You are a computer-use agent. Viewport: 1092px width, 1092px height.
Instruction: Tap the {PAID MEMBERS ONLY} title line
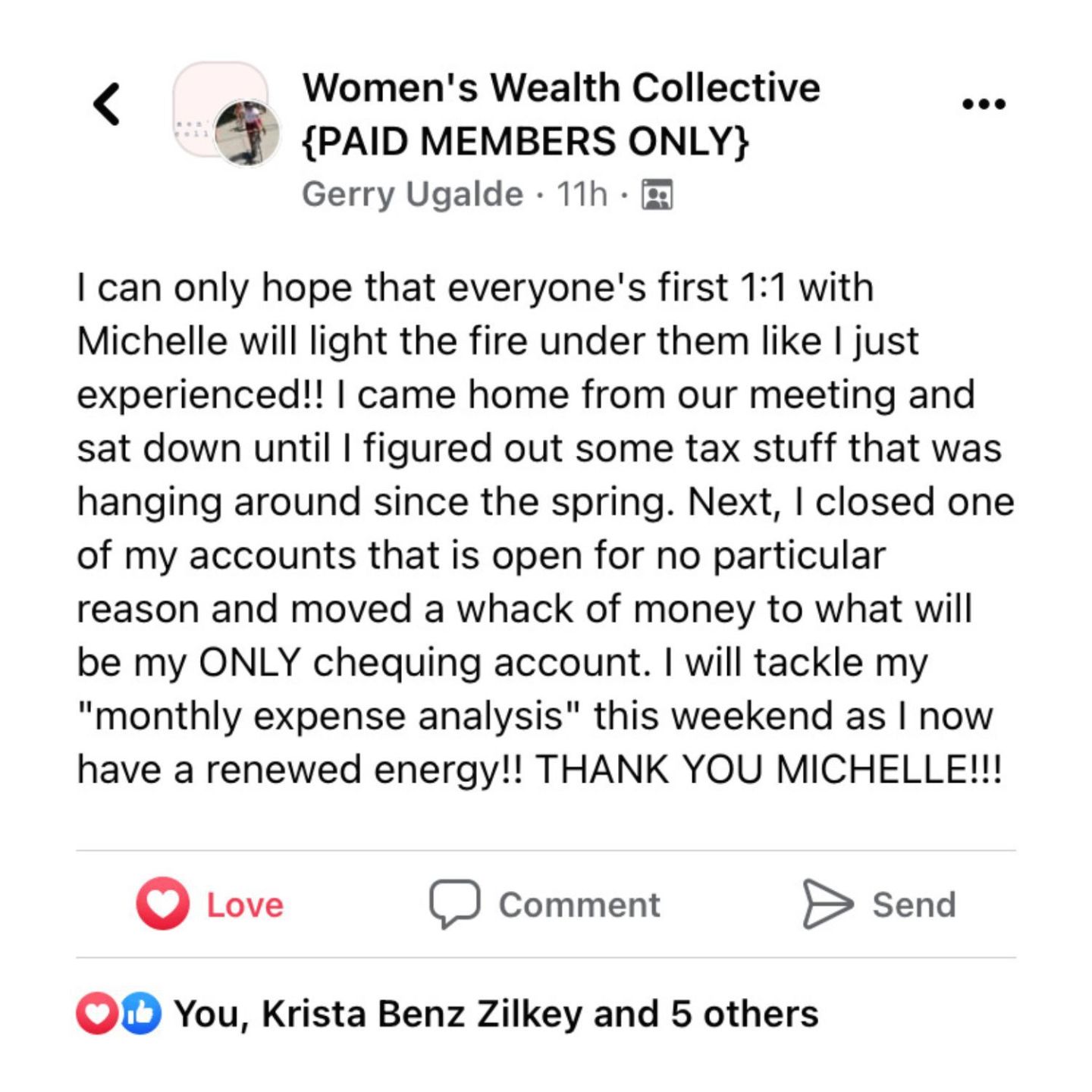526,141
